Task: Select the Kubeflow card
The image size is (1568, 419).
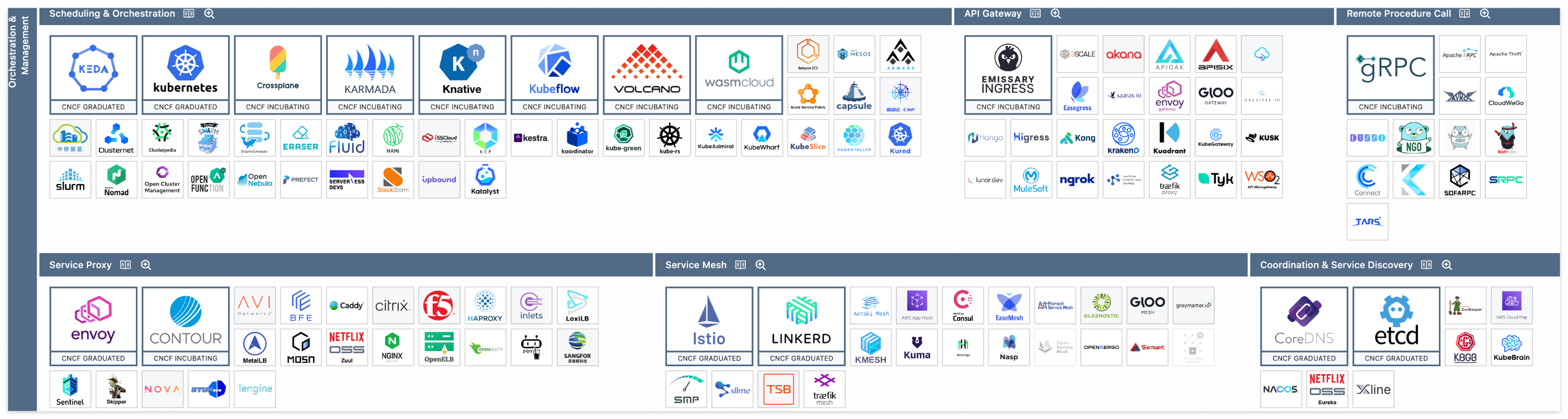Action: tap(555, 75)
